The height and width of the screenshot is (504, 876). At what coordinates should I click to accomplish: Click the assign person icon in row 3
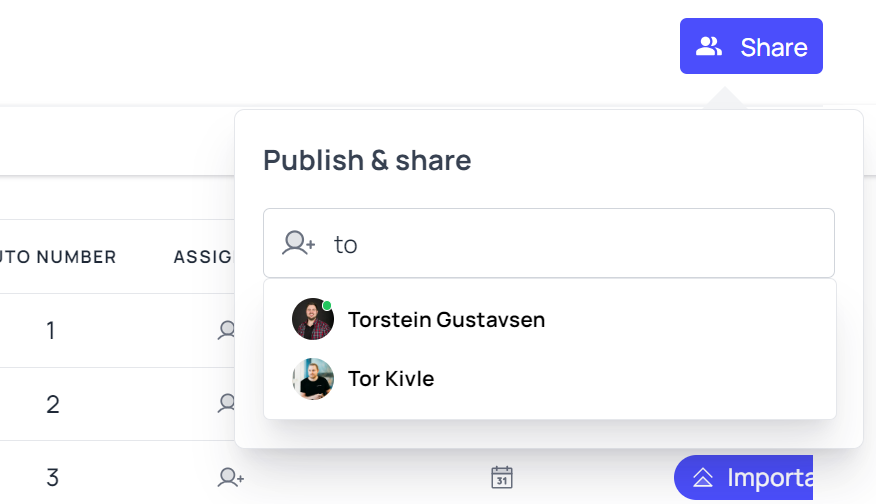coord(230,478)
